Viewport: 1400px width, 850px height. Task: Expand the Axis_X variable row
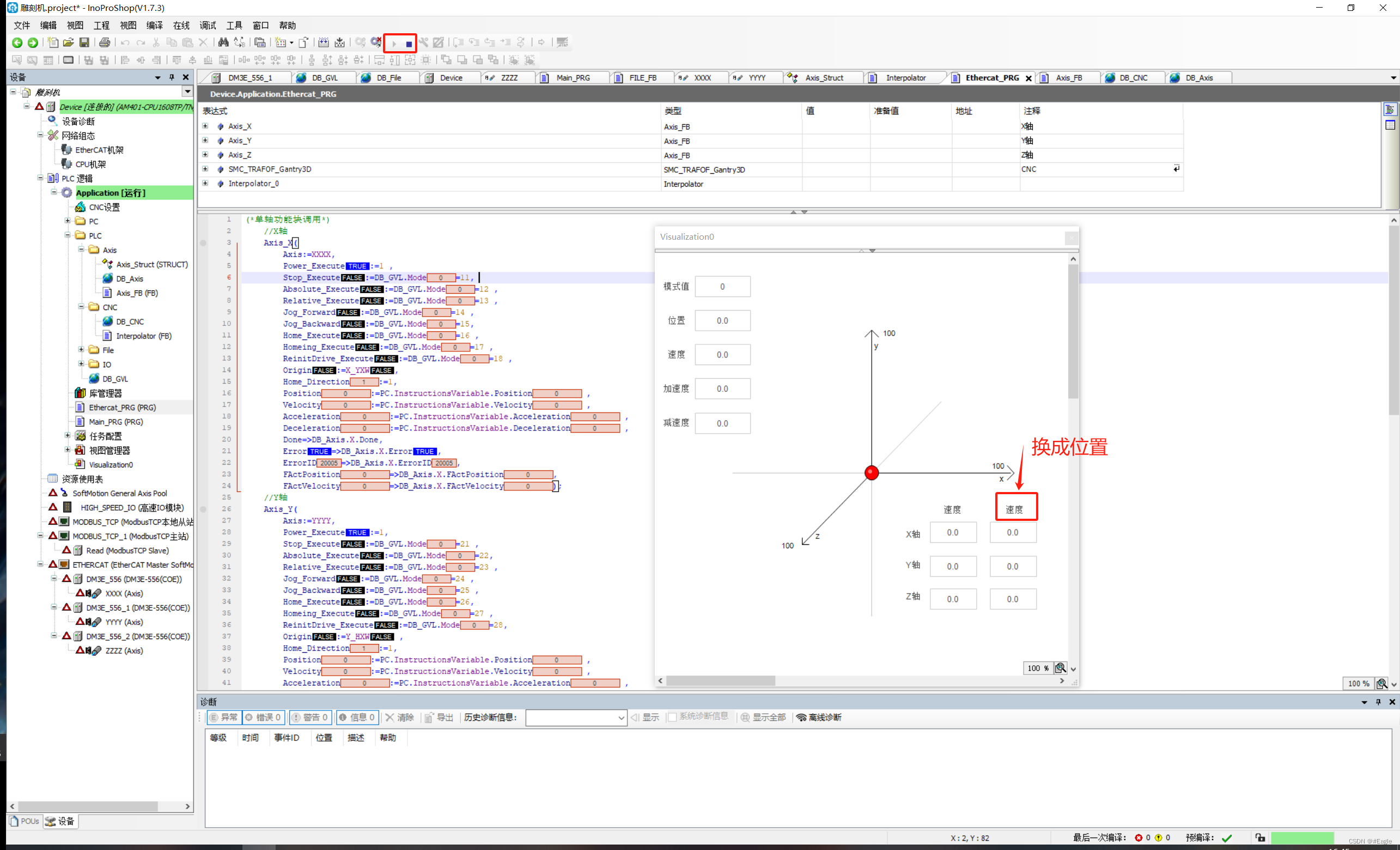[x=205, y=126]
